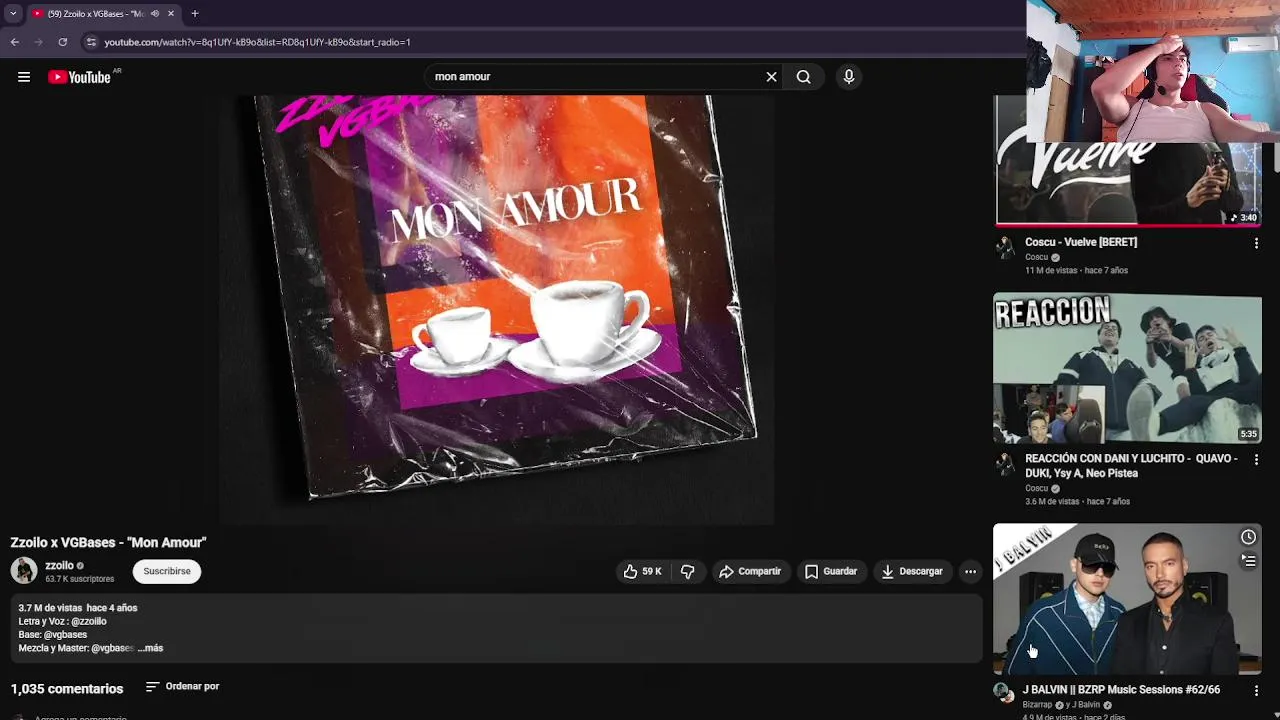1280x720 pixels.
Task: Click the Compartir share button
Action: [750, 571]
